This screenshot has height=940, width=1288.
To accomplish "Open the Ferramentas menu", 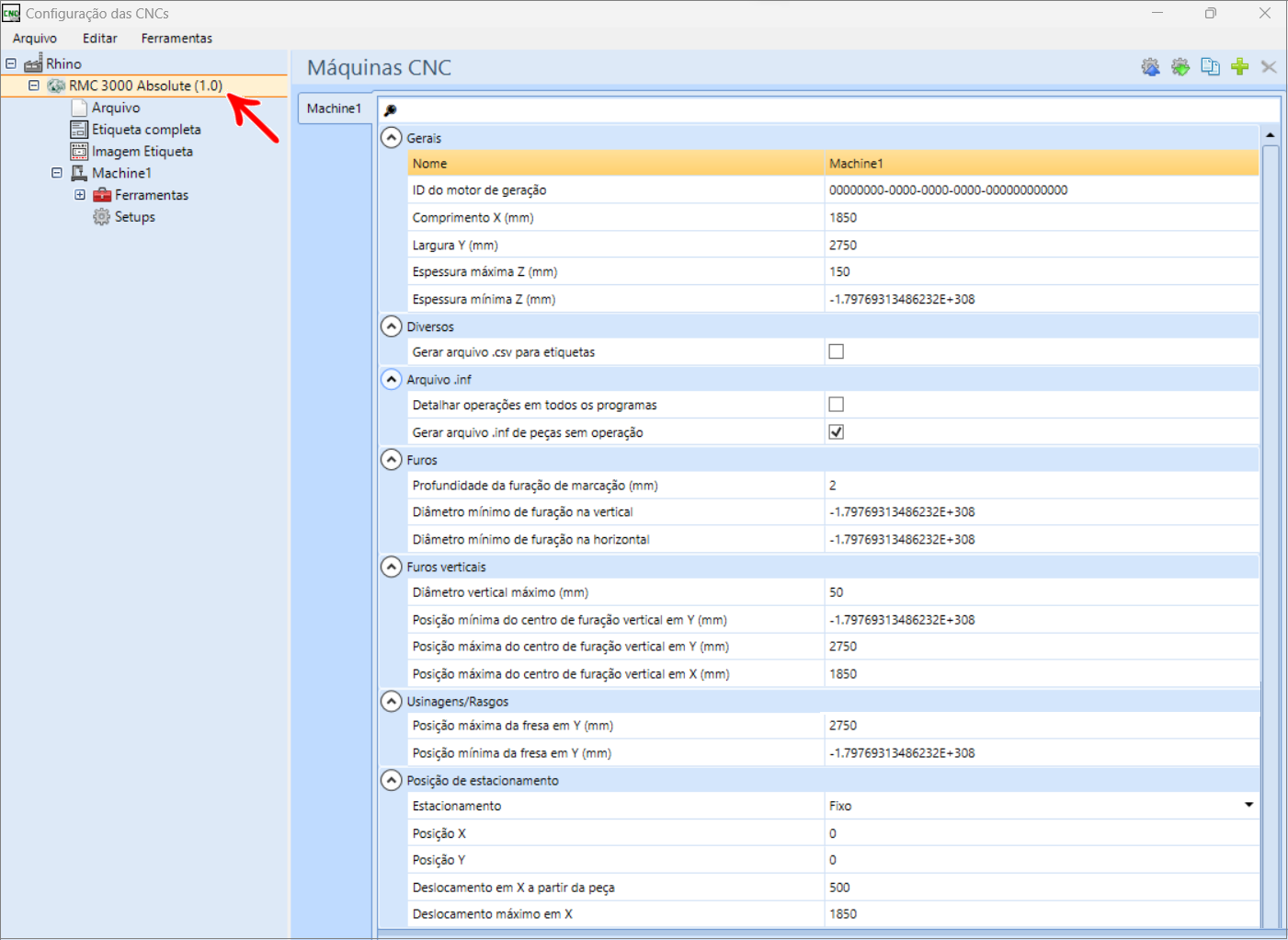I will (x=177, y=39).
